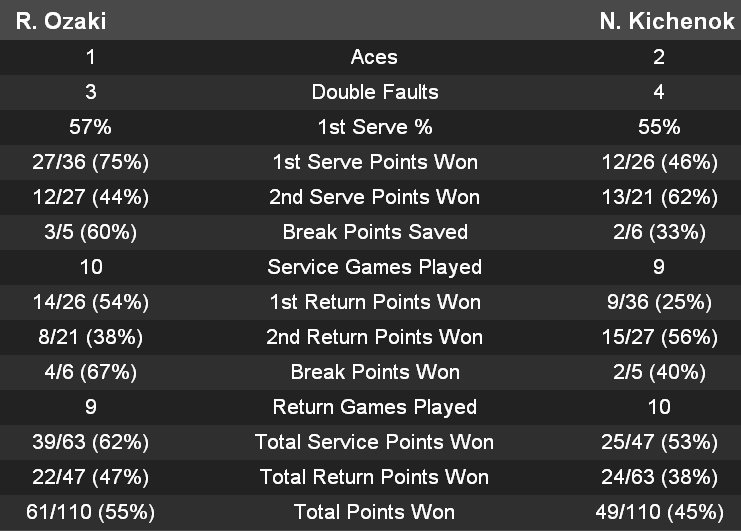Select Kichenok's 49/110 (45%) total points value
Viewport: 741px width, 531px height.
(659, 512)
